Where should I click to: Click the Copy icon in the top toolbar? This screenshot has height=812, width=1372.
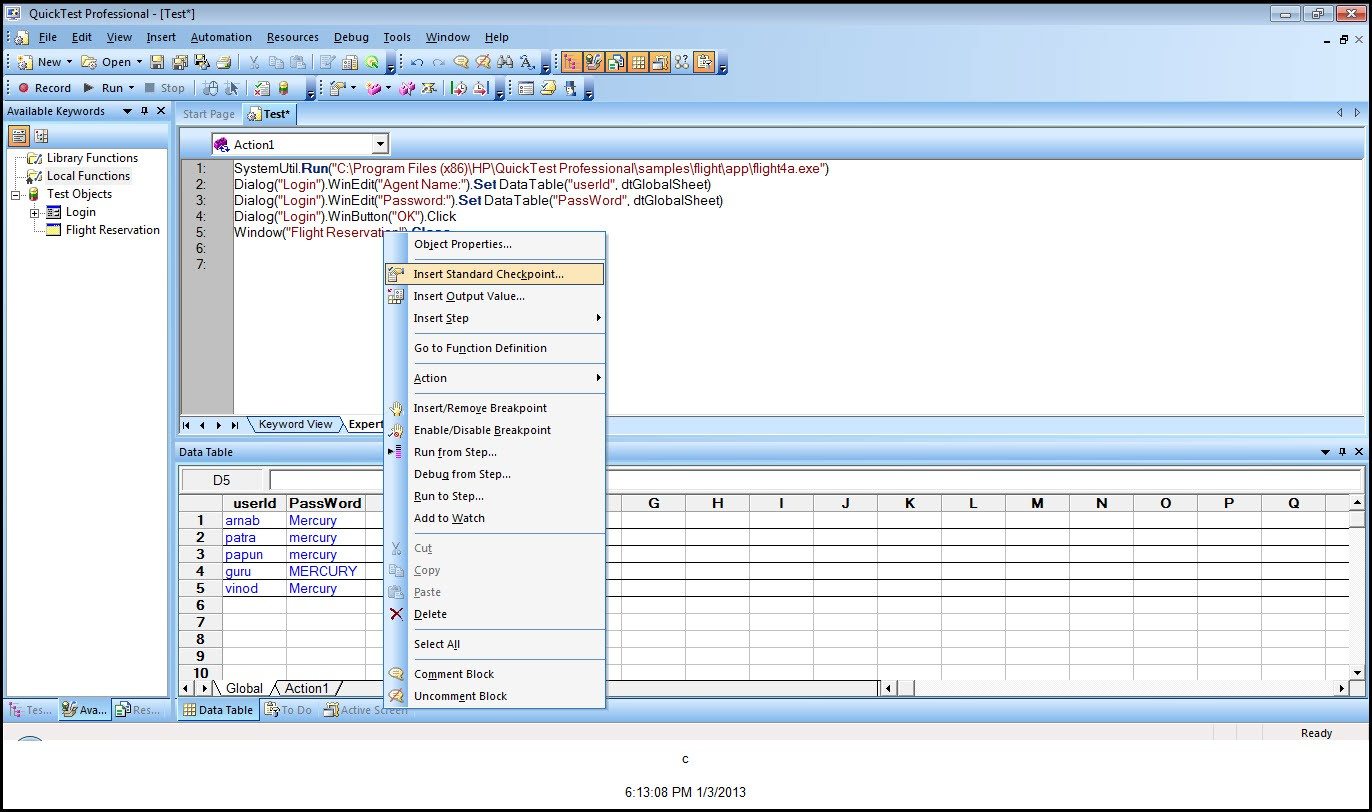275,62
